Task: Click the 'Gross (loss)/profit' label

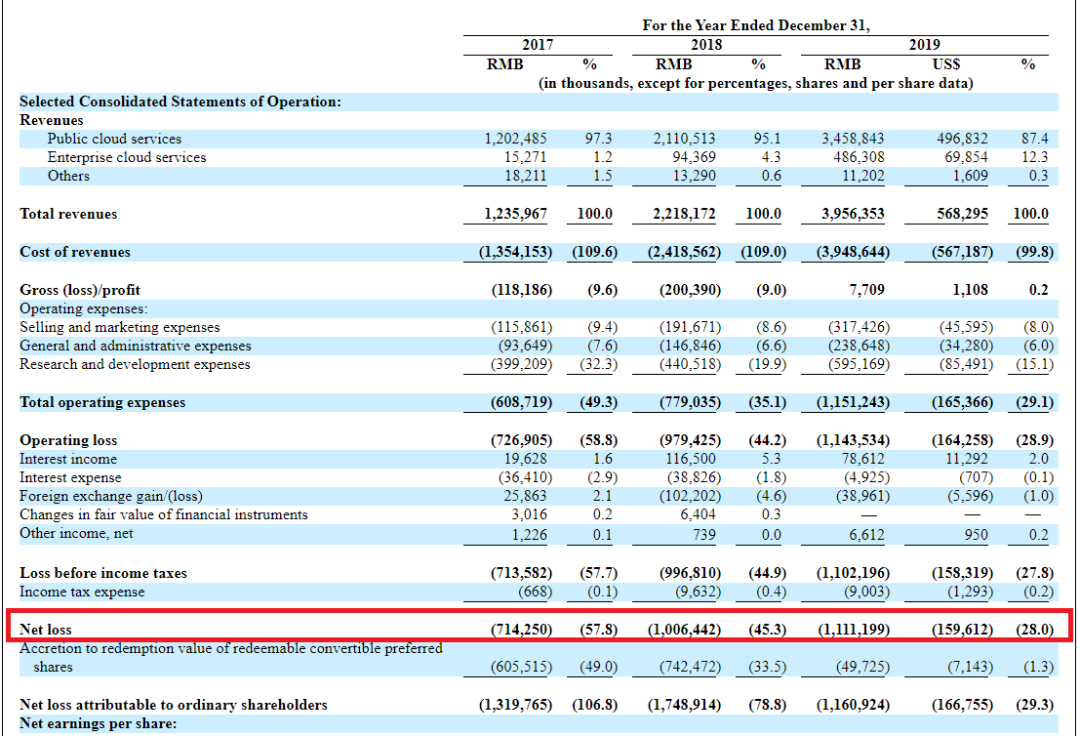Action: click(80, 290)
